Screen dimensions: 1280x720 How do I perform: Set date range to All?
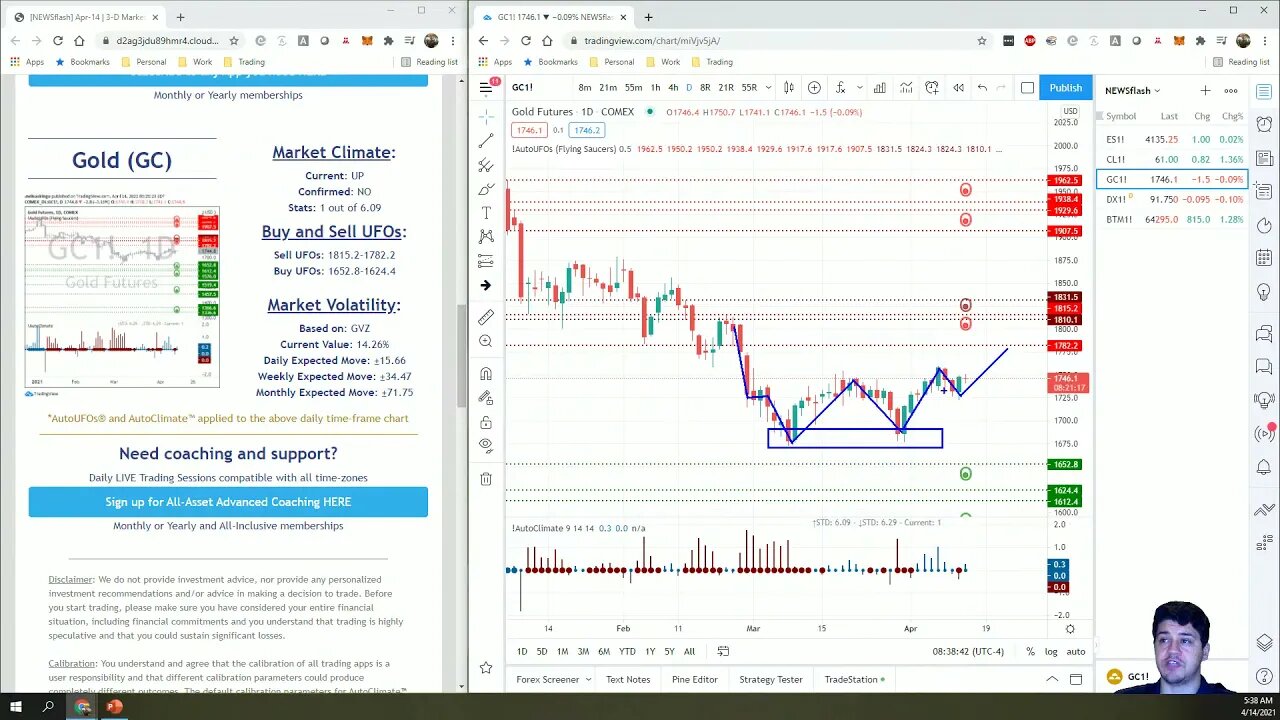pos(689,651)
